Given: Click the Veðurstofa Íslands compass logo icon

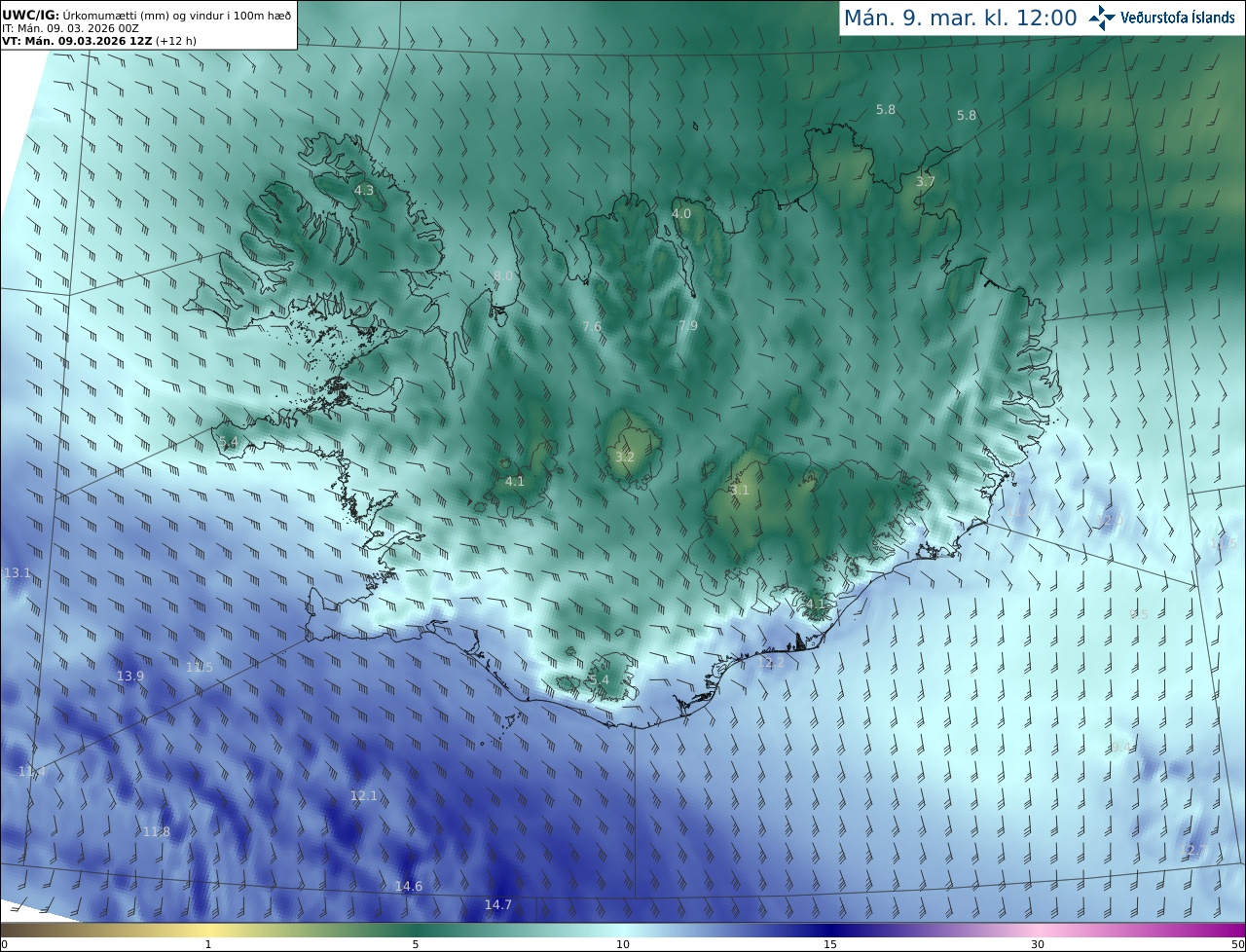Looking at the screenshot, I should (x=1103, y=18).
